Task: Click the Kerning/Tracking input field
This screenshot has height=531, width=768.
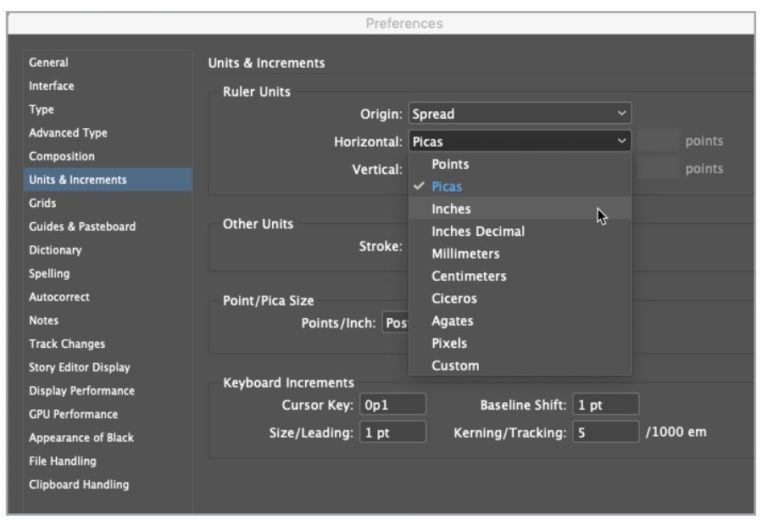Action: pos(605,432)
